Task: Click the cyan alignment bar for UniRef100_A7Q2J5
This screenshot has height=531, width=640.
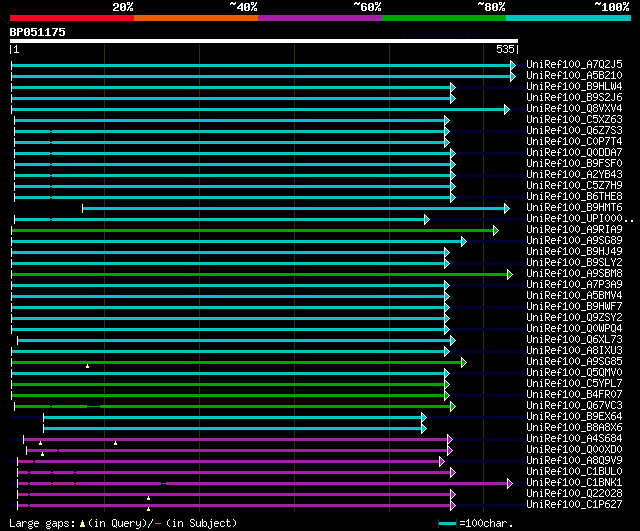Action: coord(264,65)
